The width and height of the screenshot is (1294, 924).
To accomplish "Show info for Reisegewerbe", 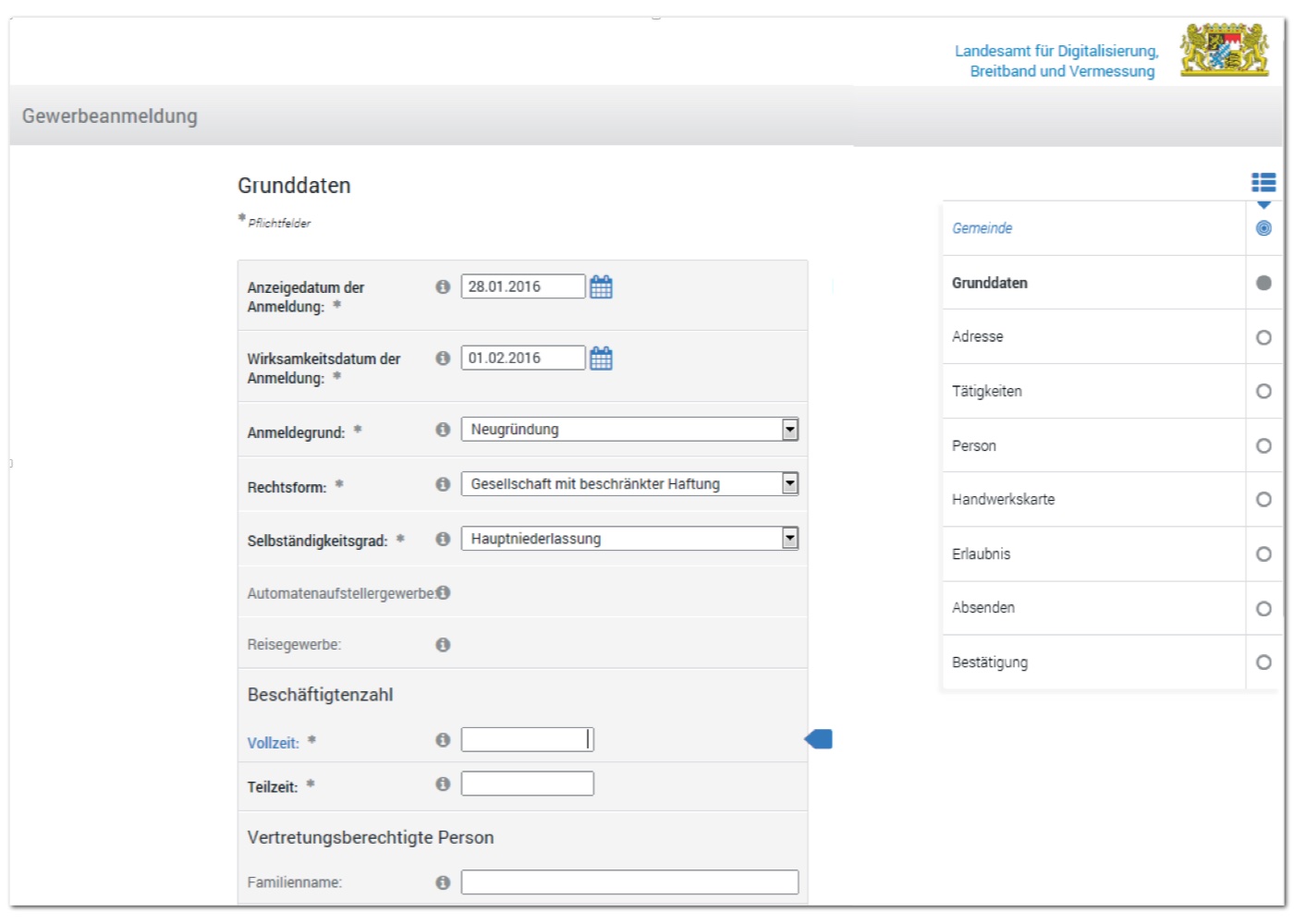I will point(443,645).
